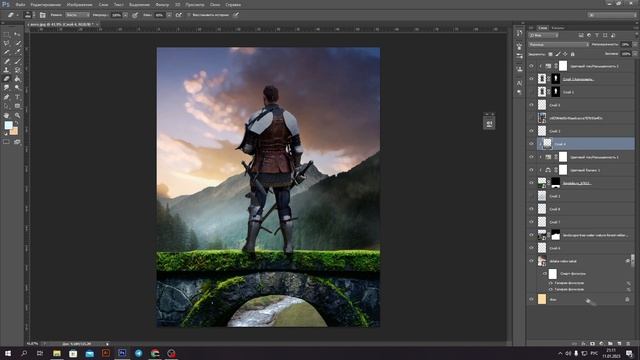Check the Восстановить историю checkbox
The height and width of the screenshot is (360, 640).
(x=189, y=15)
